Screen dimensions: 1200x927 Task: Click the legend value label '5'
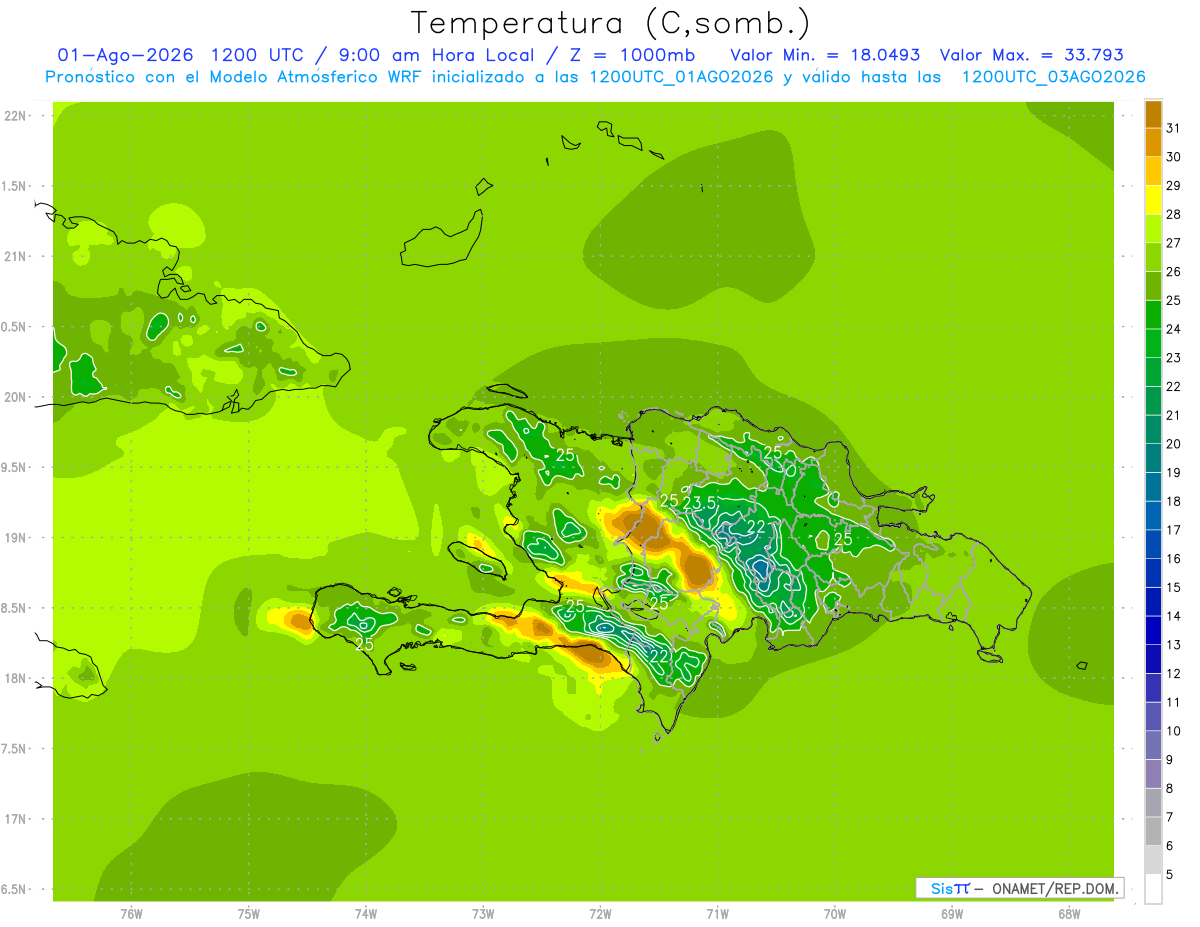(x=1170, y=875)
